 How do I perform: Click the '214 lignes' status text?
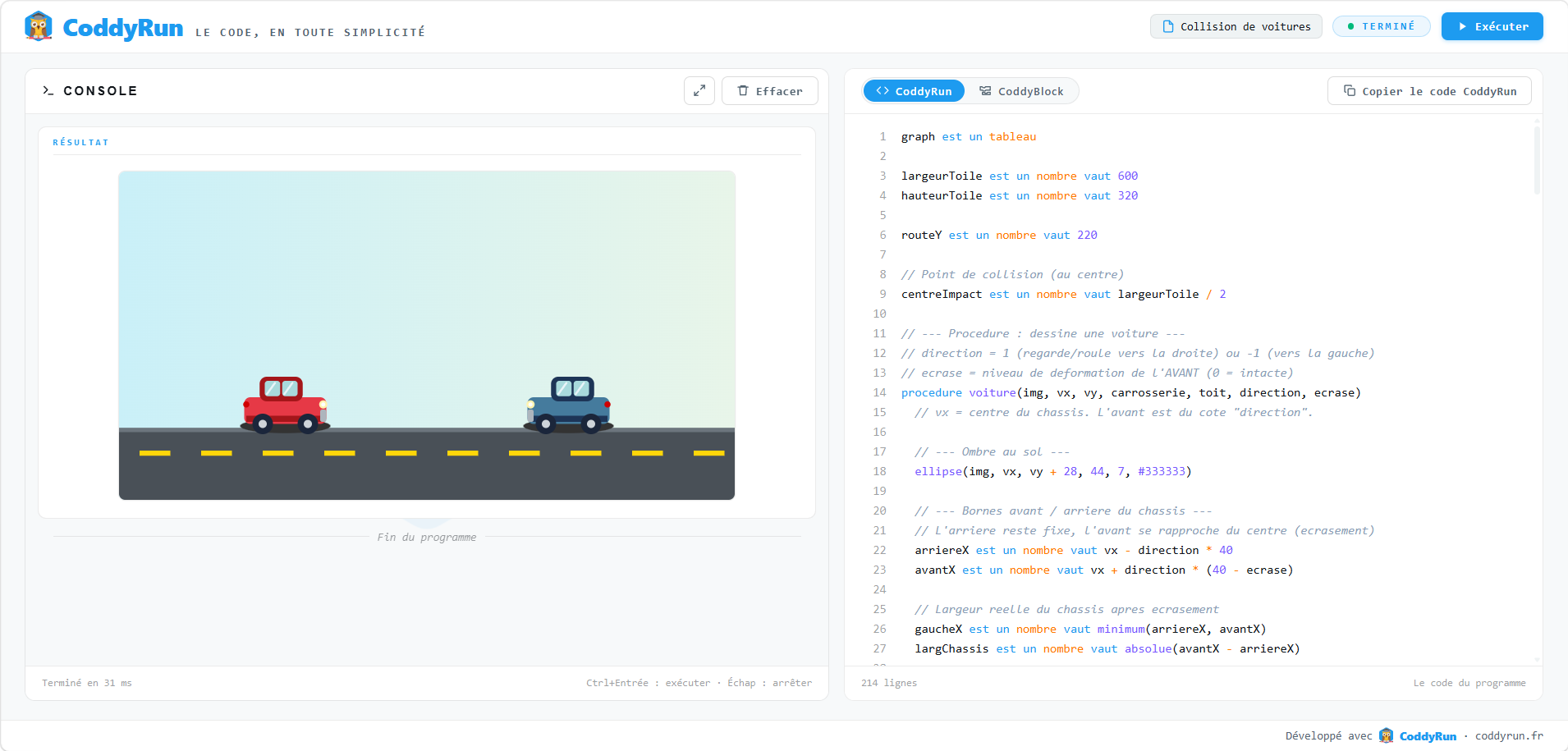point(889,683)
